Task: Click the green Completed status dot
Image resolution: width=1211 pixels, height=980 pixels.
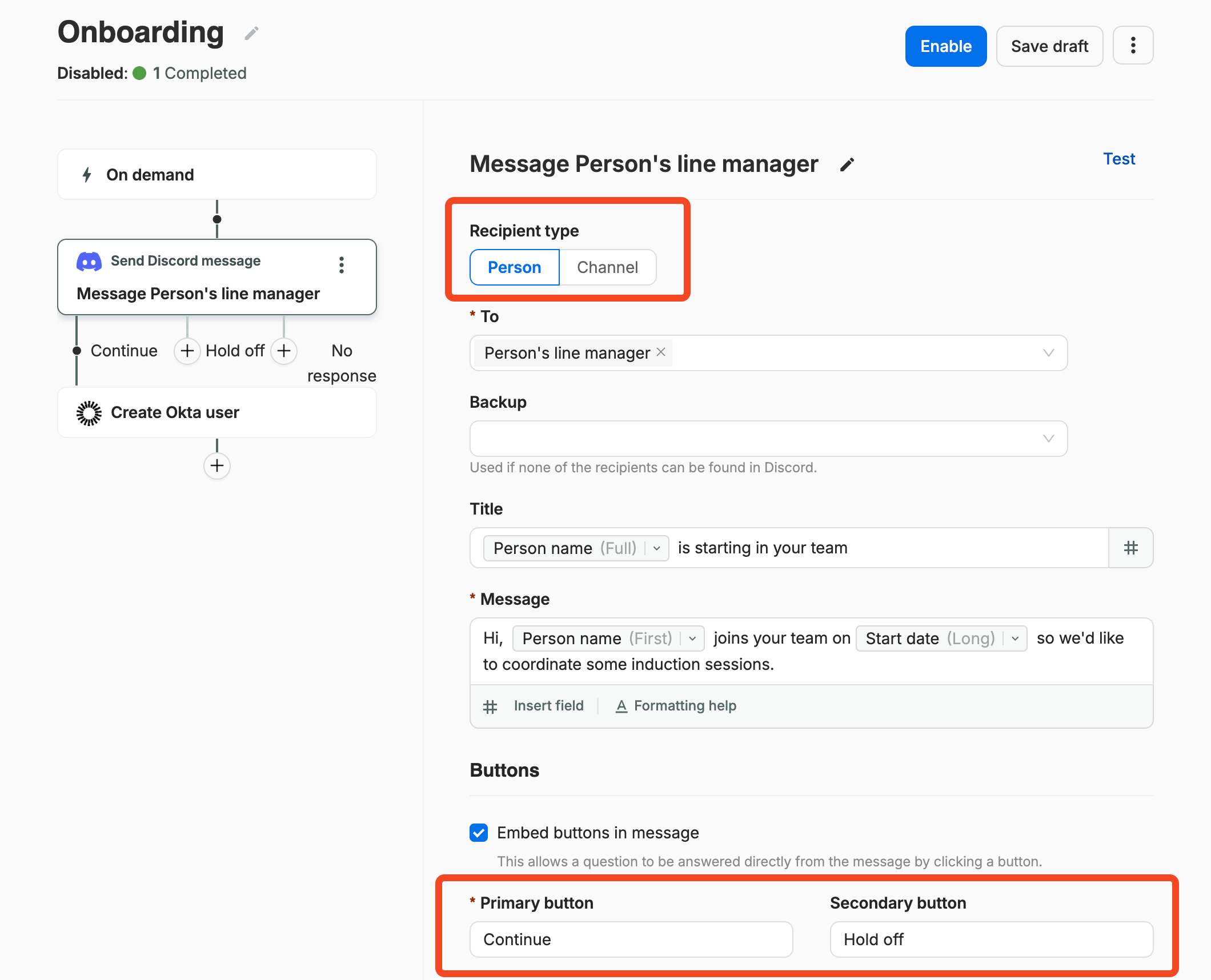Action: [139, 73]
